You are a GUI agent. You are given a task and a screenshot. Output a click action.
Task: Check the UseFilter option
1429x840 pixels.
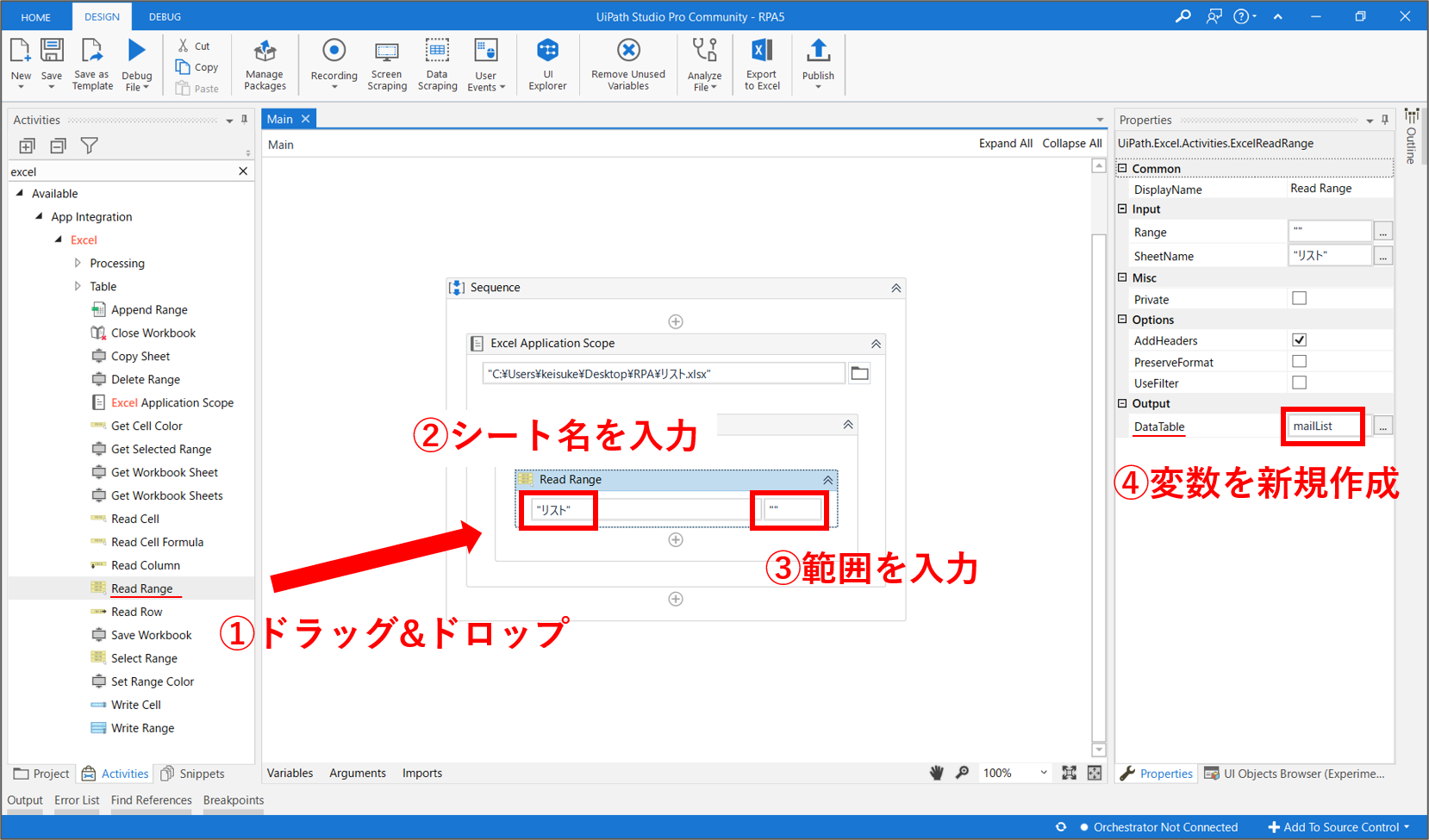(x=1299, y=383)
